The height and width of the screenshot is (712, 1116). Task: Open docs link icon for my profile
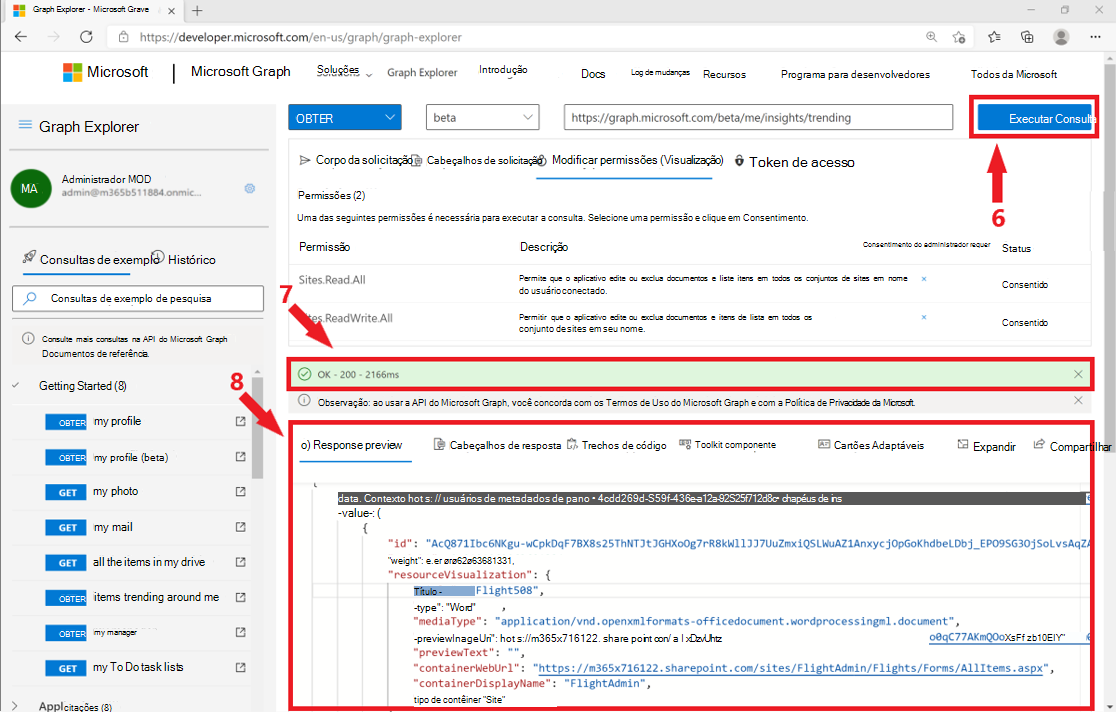(241, 422)
